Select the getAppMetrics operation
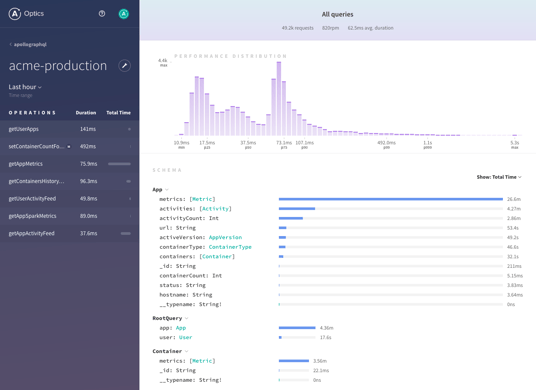Image resolution: width=536 pixels, height=390 pixels. [x=69, y=164]
